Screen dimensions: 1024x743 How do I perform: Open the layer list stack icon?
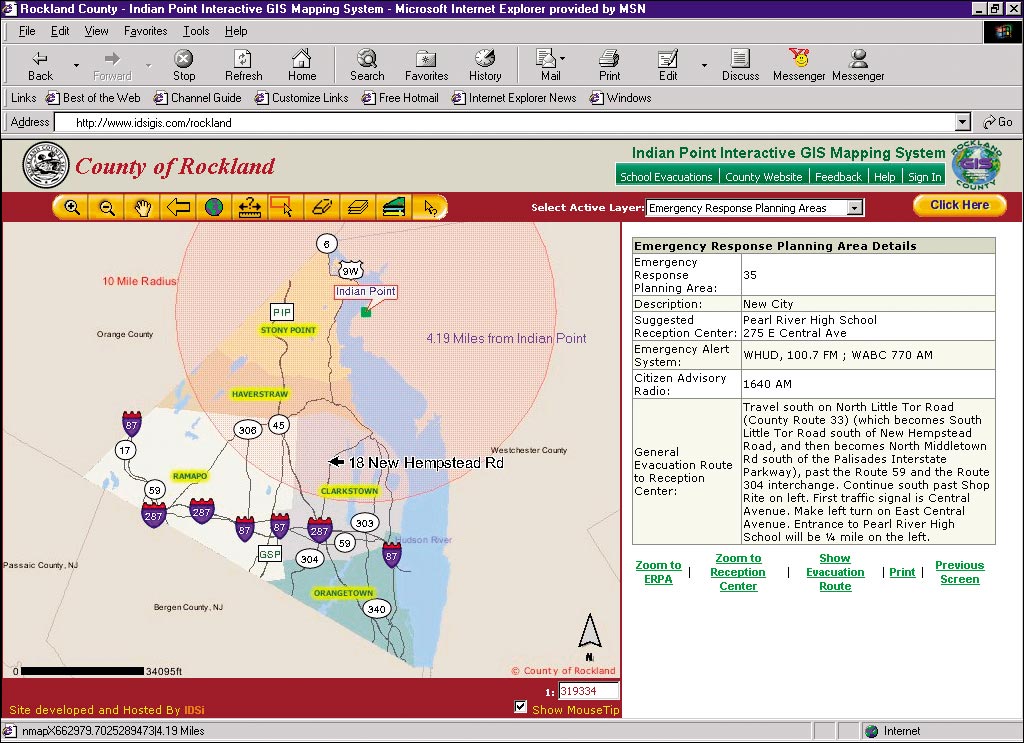357,208
